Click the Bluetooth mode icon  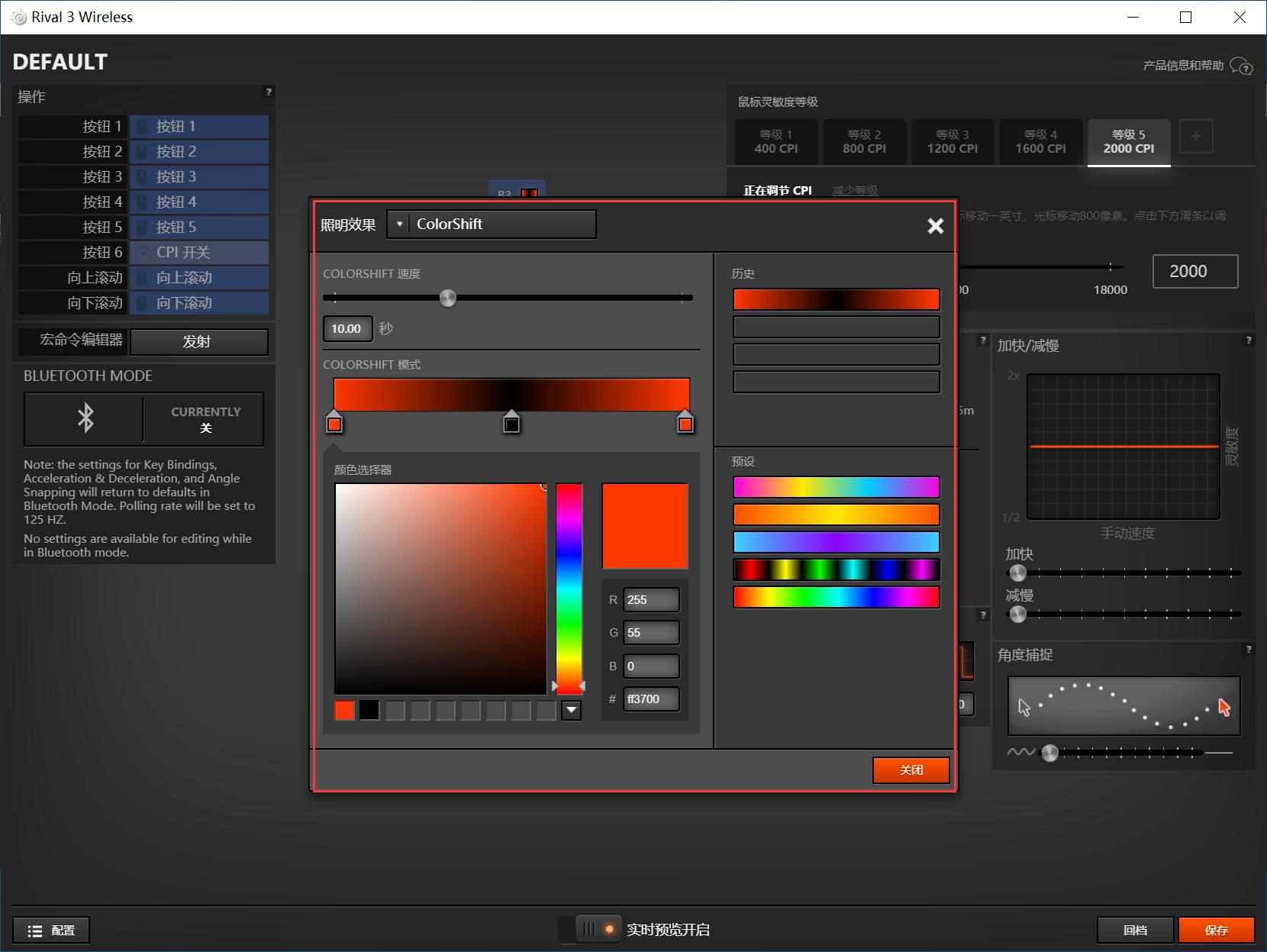tap(85, 418)
